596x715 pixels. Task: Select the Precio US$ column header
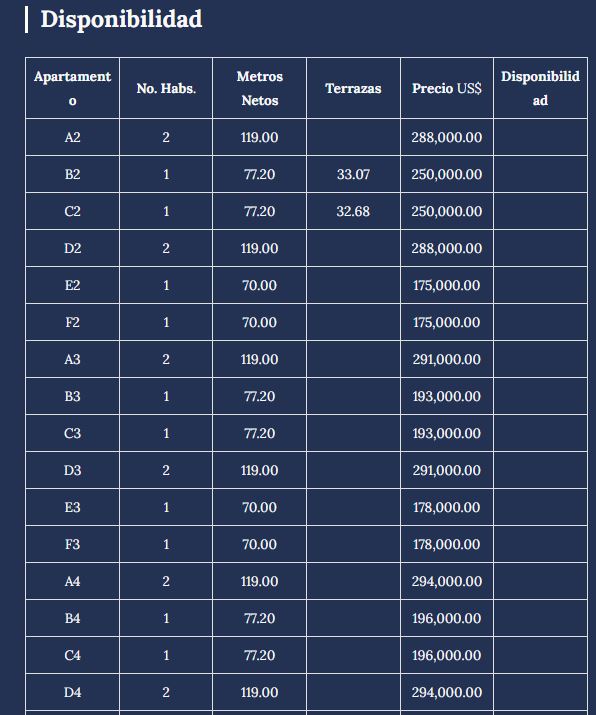tap(447, 88)
